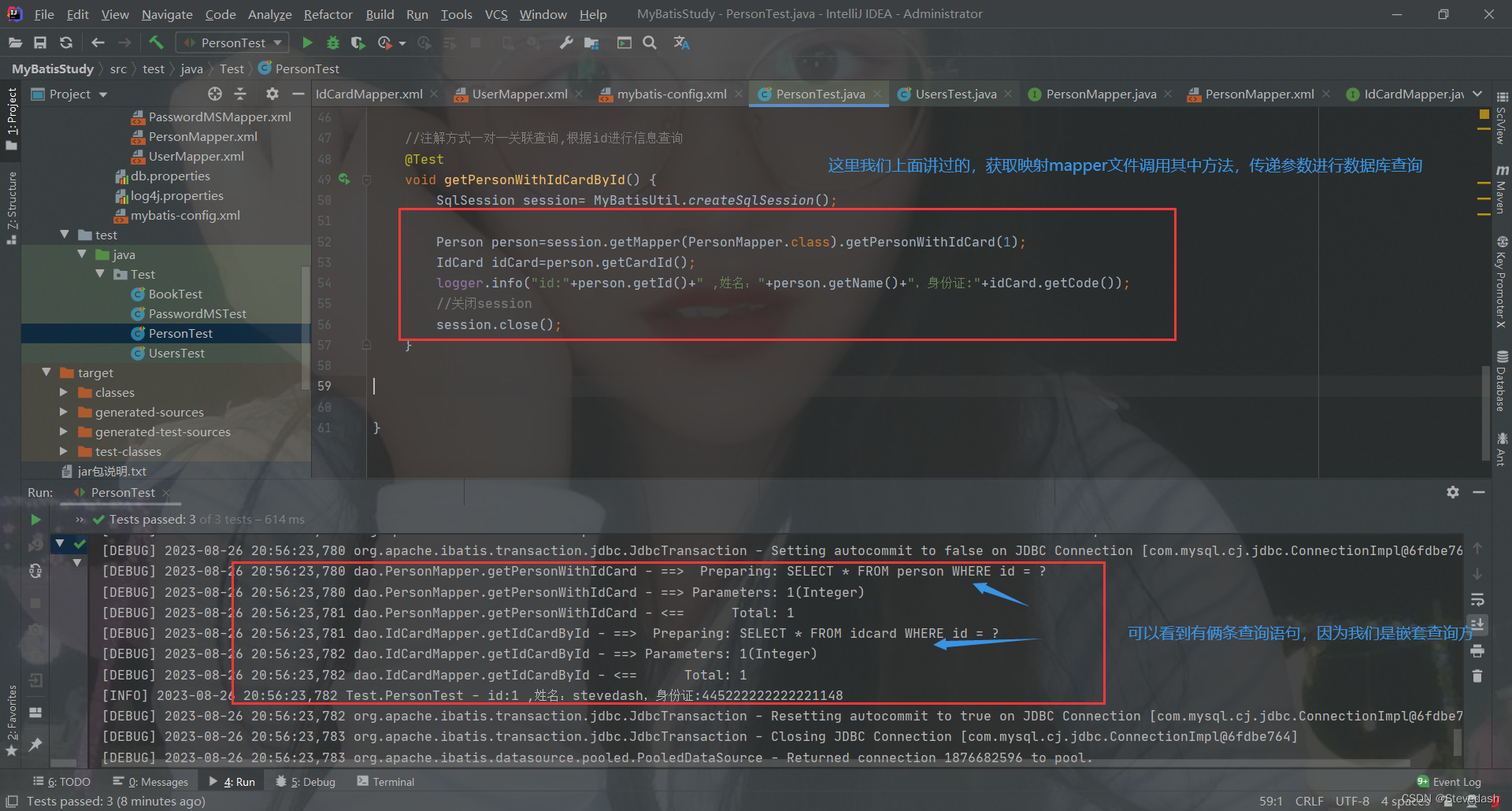Screen dimensions: 1512x811
Task: Switch to mybatis-config.xml tab
Action: 671,94
